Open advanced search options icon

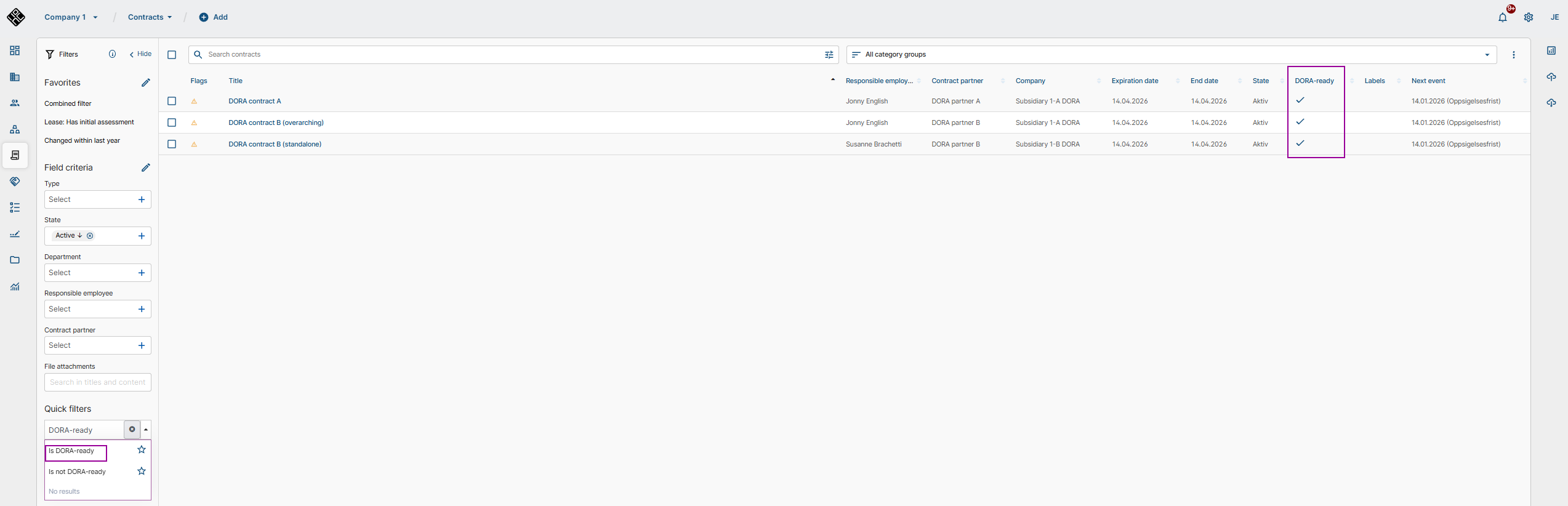[x=829, y=55]
